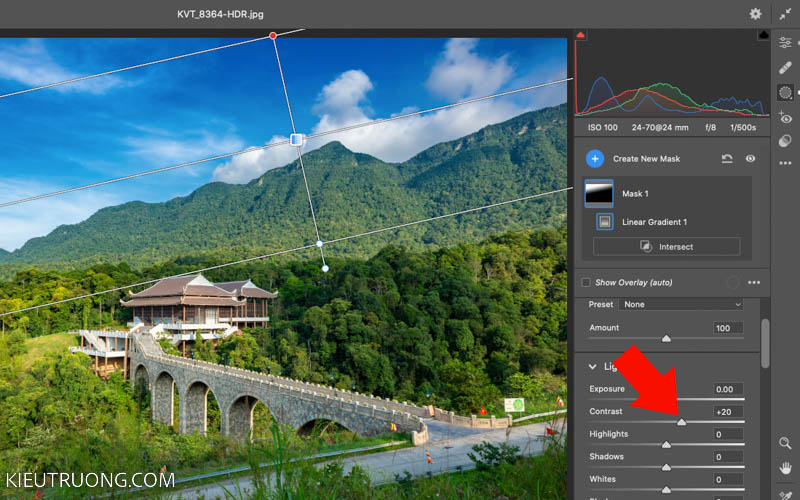Click the Linear Gradient 1 label

coord(655,222)
